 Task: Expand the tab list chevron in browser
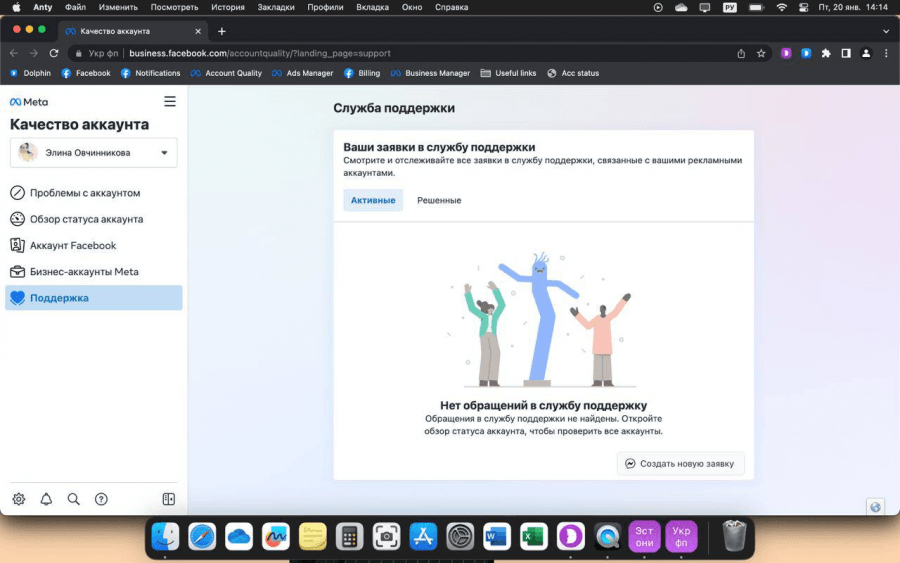[886, 32]
